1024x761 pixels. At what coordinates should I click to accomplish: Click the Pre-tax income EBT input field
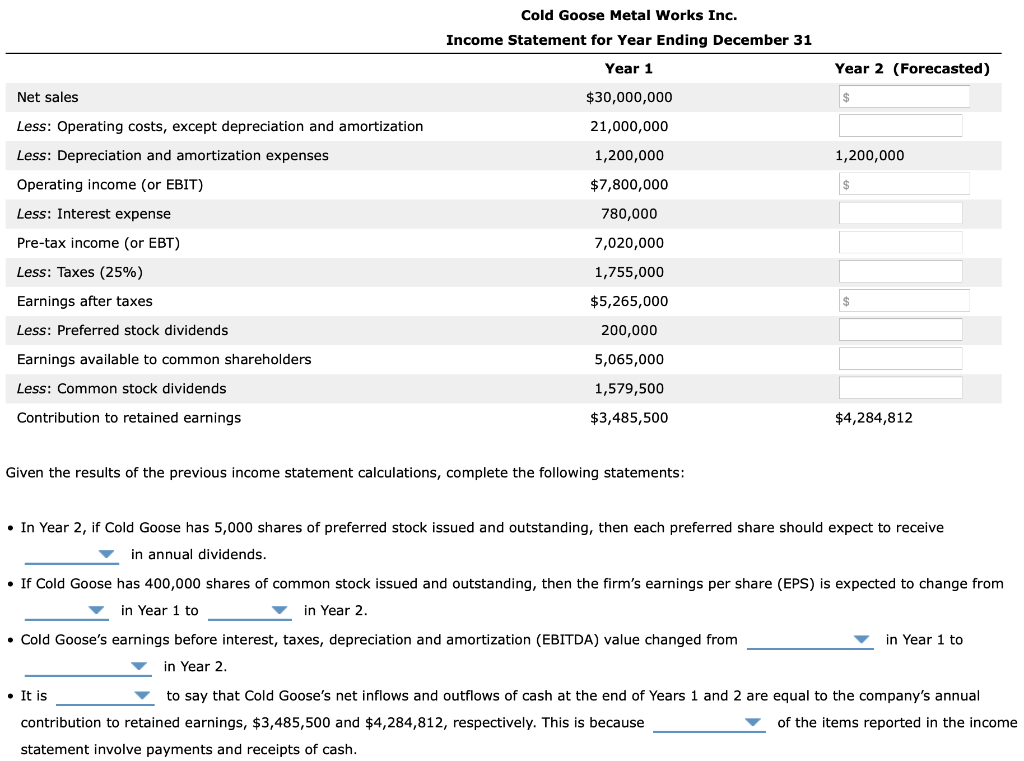coord(900,241)
